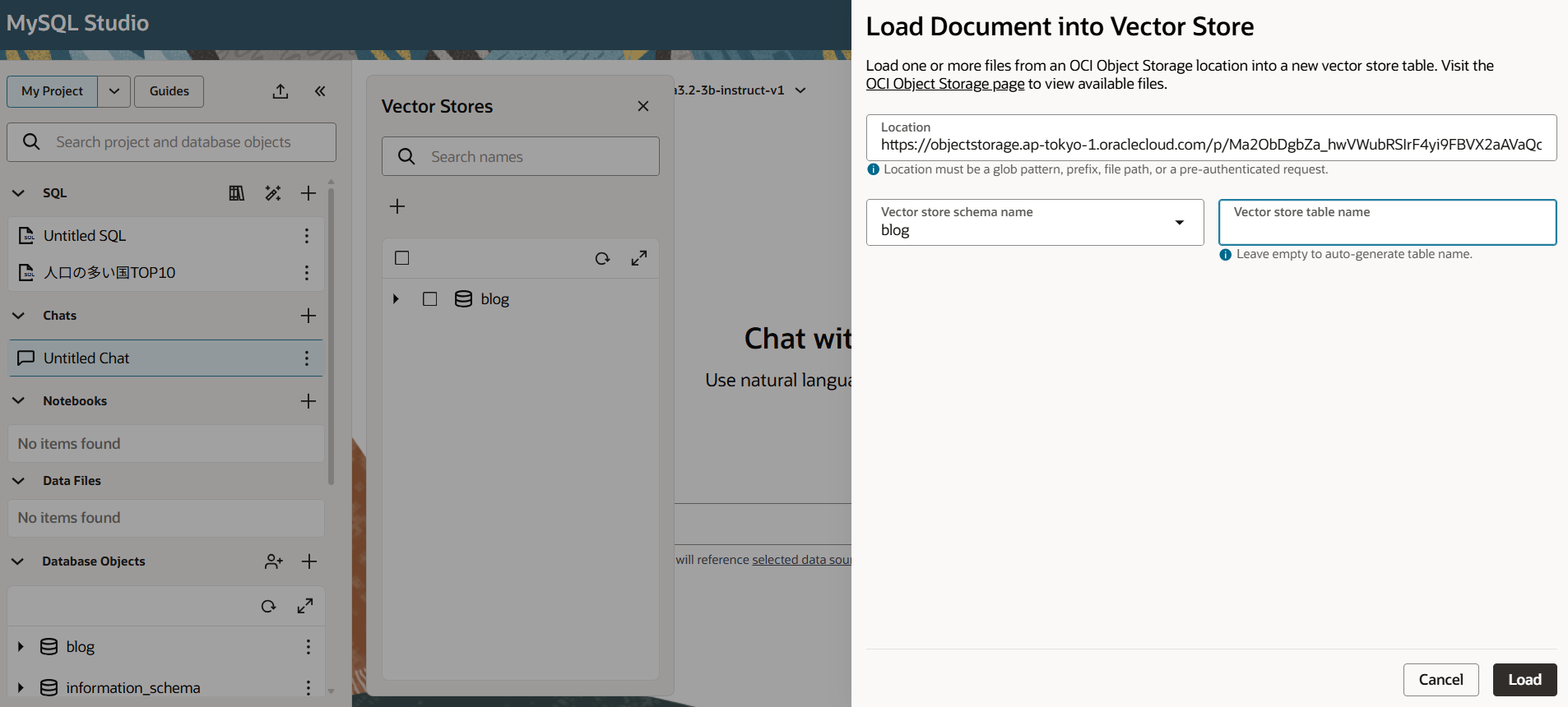Click the AI magic wand SQL icon

(x=273, y=193)
